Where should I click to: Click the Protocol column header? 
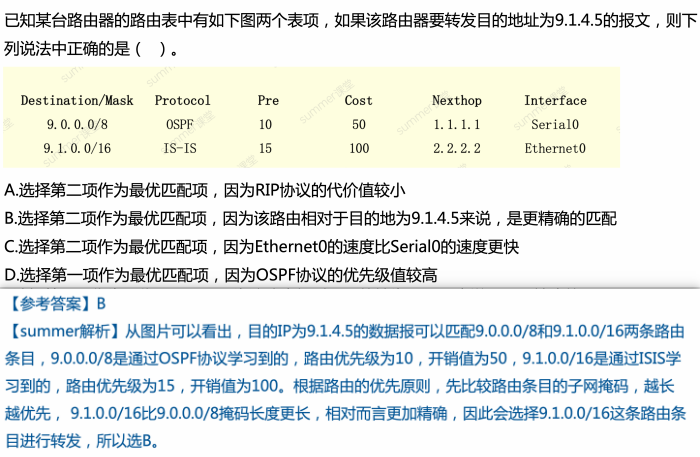182,101
